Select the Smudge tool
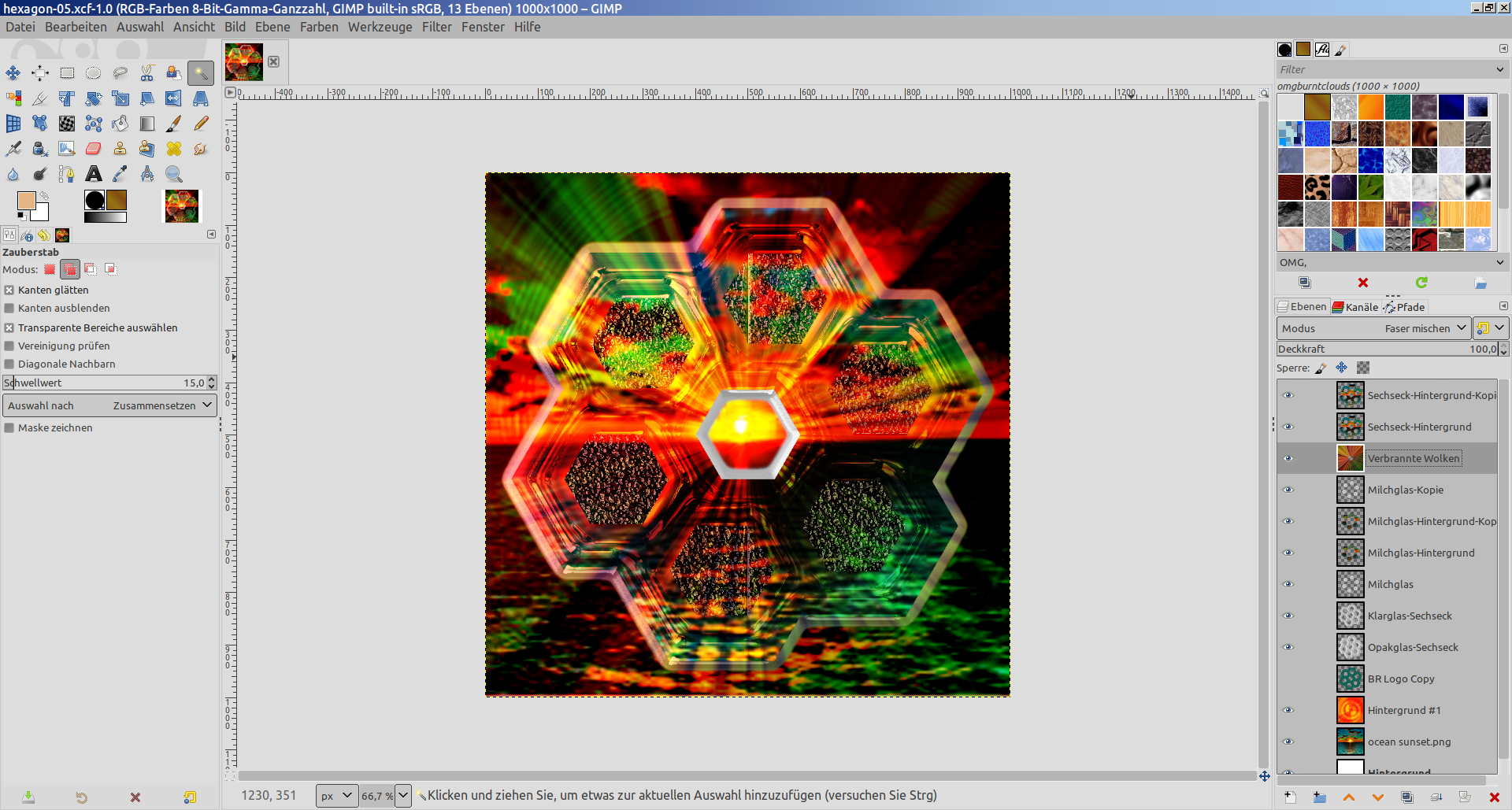1512x810 pixels. point(201,149)
